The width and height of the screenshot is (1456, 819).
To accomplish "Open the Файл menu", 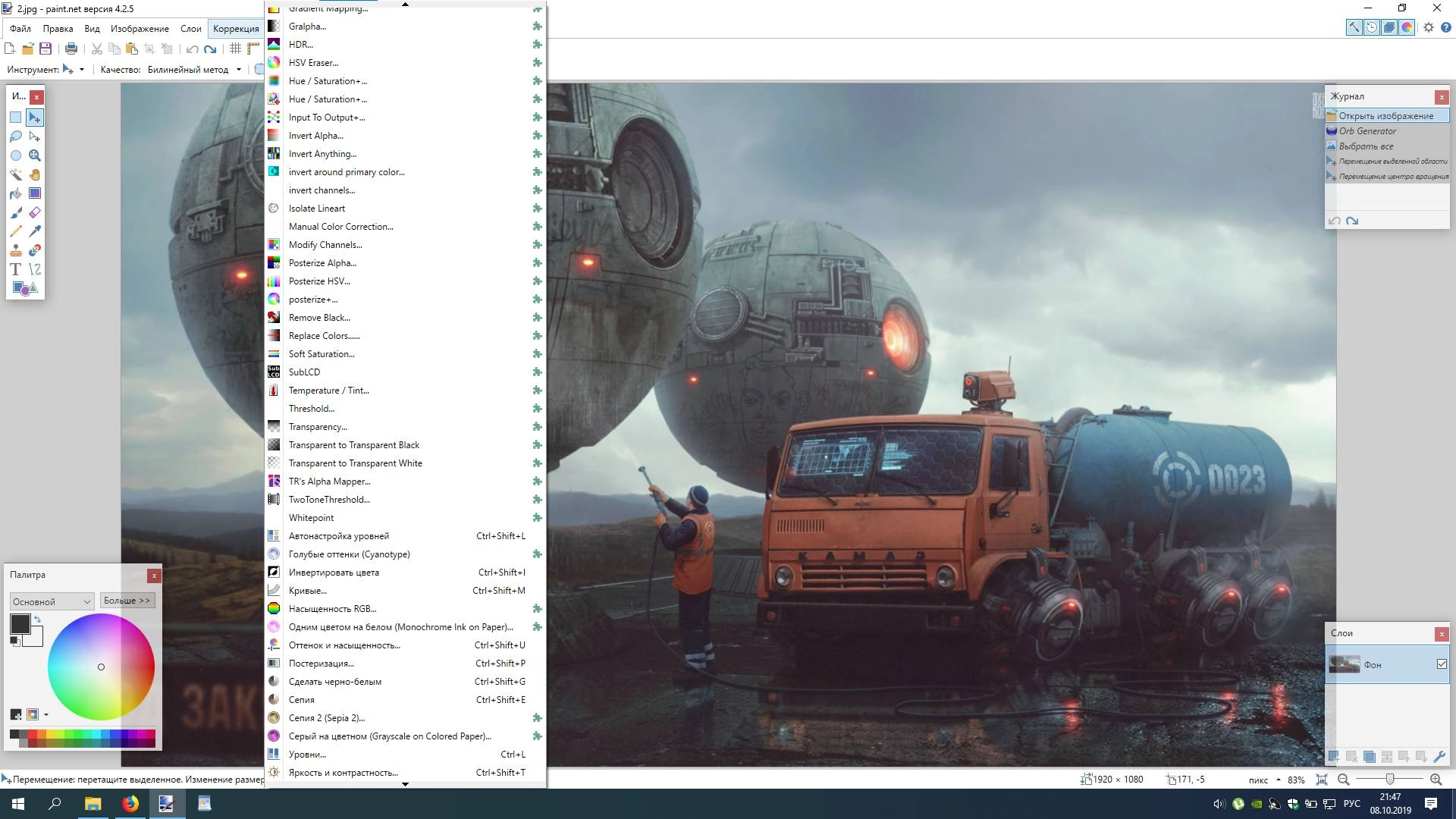I will [20, 29].
